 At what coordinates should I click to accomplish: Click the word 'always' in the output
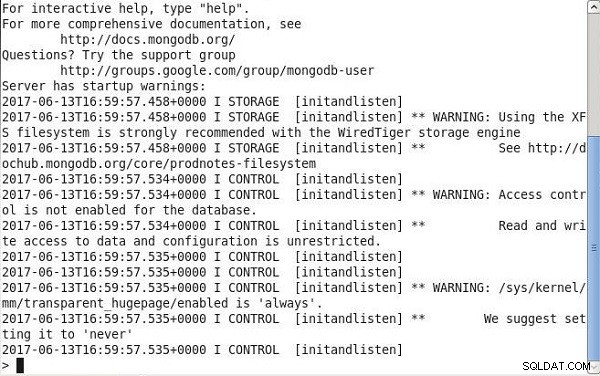[287, 303]
